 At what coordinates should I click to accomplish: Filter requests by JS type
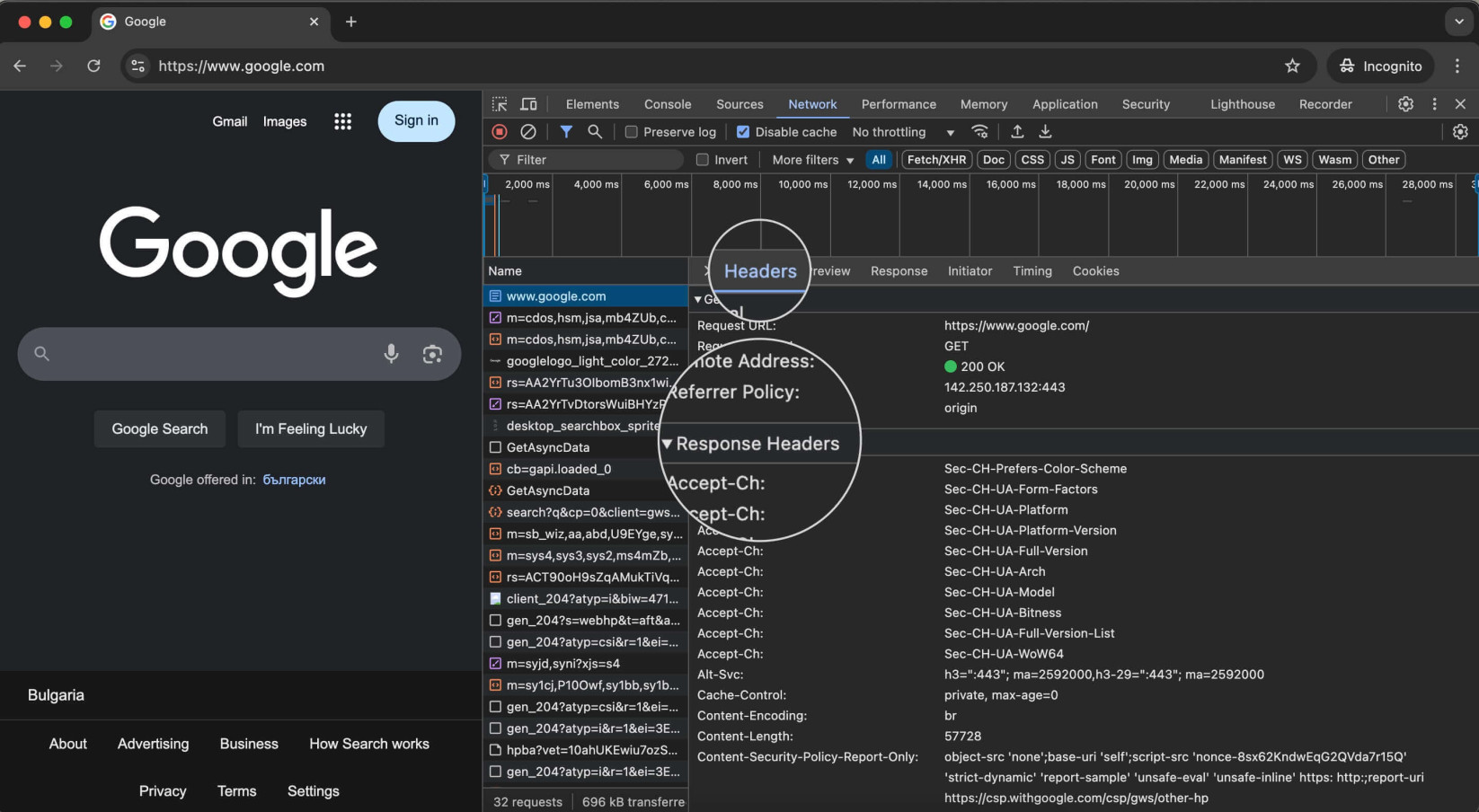pyautogui.click(x=1067, y=160)
